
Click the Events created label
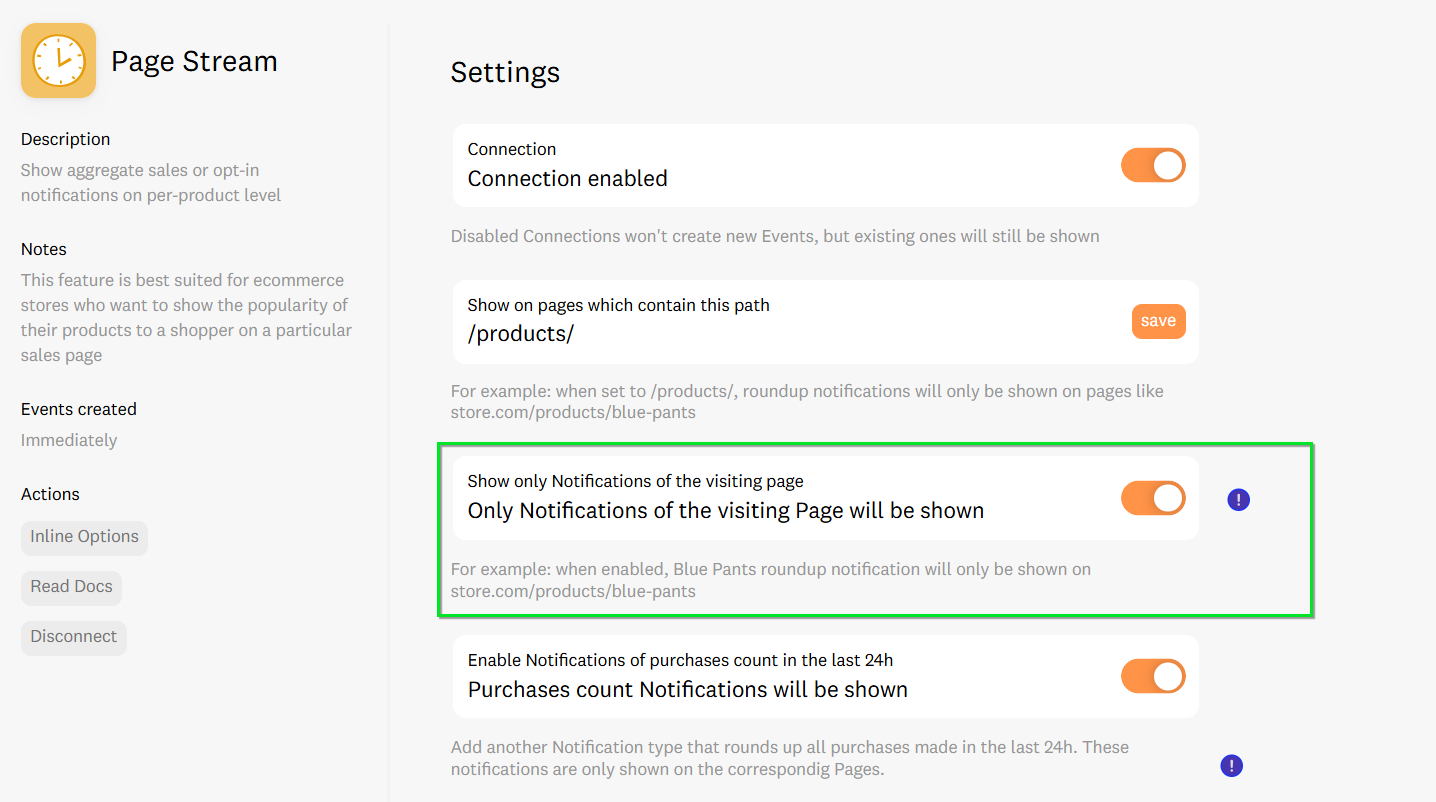click(78, 409)
